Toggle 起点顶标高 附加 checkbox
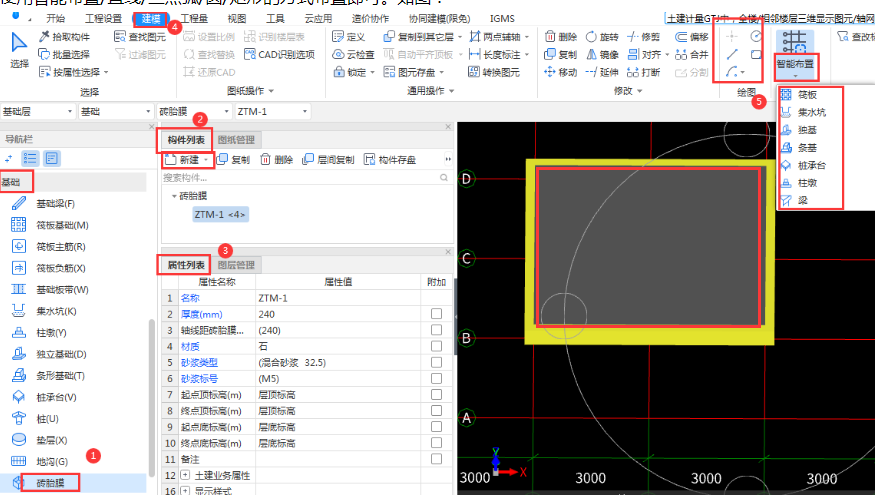 pos(436,395)
